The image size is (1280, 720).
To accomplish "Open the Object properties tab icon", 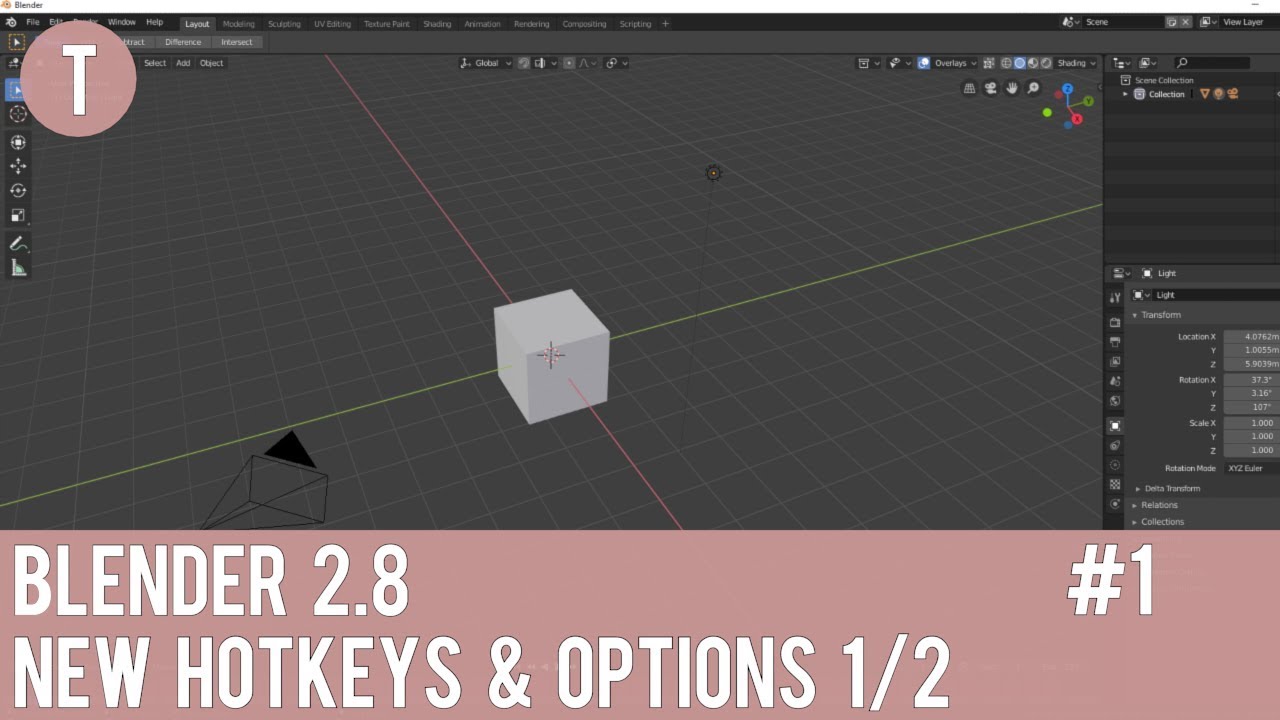I will tap(1115, 426).
